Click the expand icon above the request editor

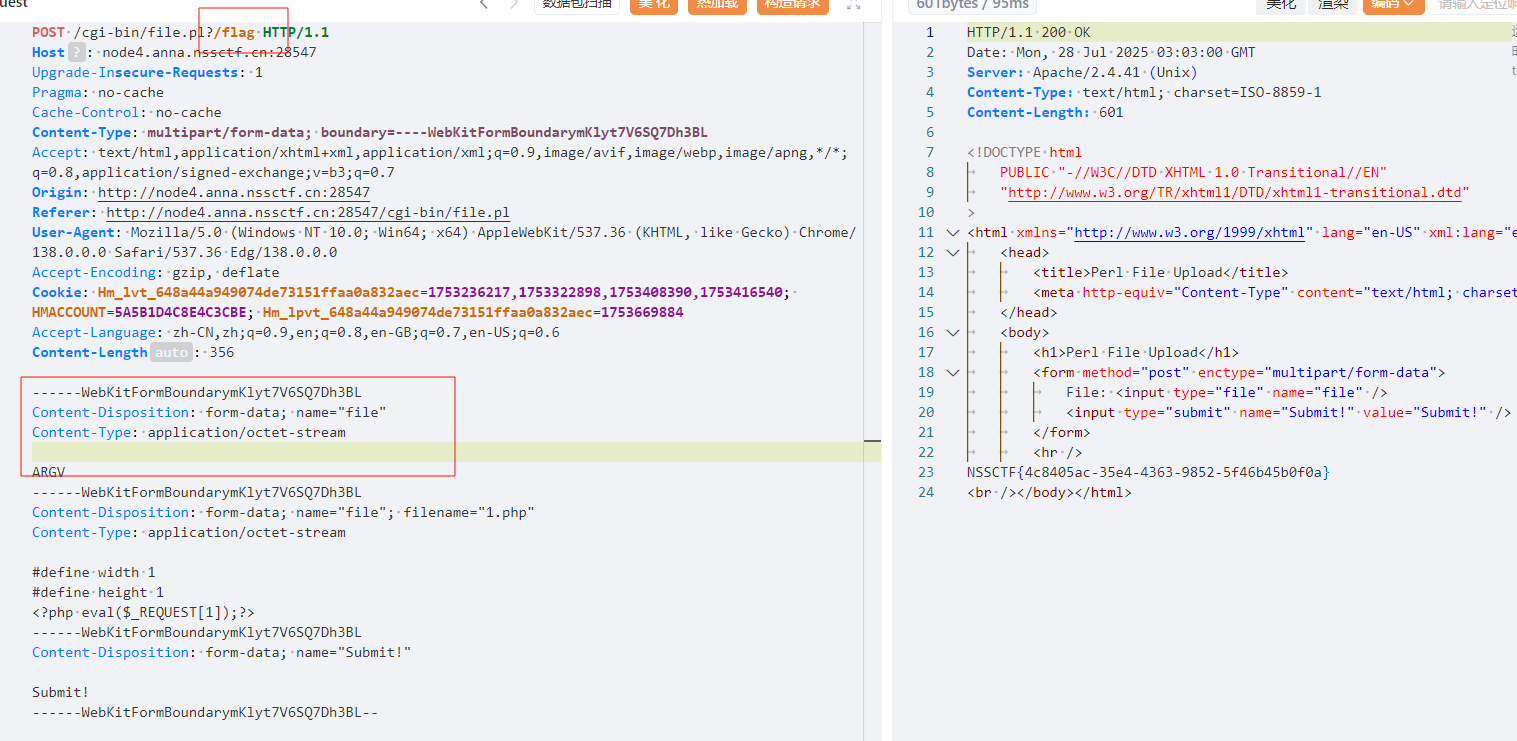tap(853, 5)
